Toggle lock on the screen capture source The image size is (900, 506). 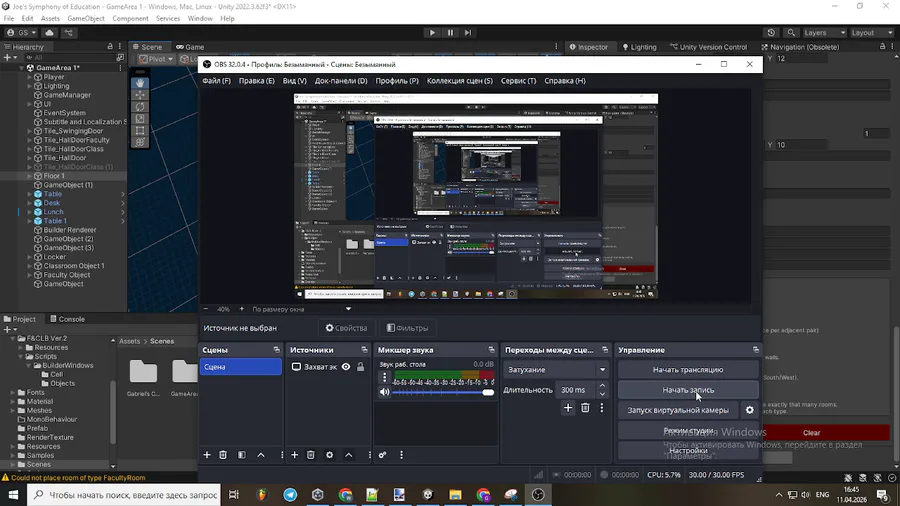[360, 367]
